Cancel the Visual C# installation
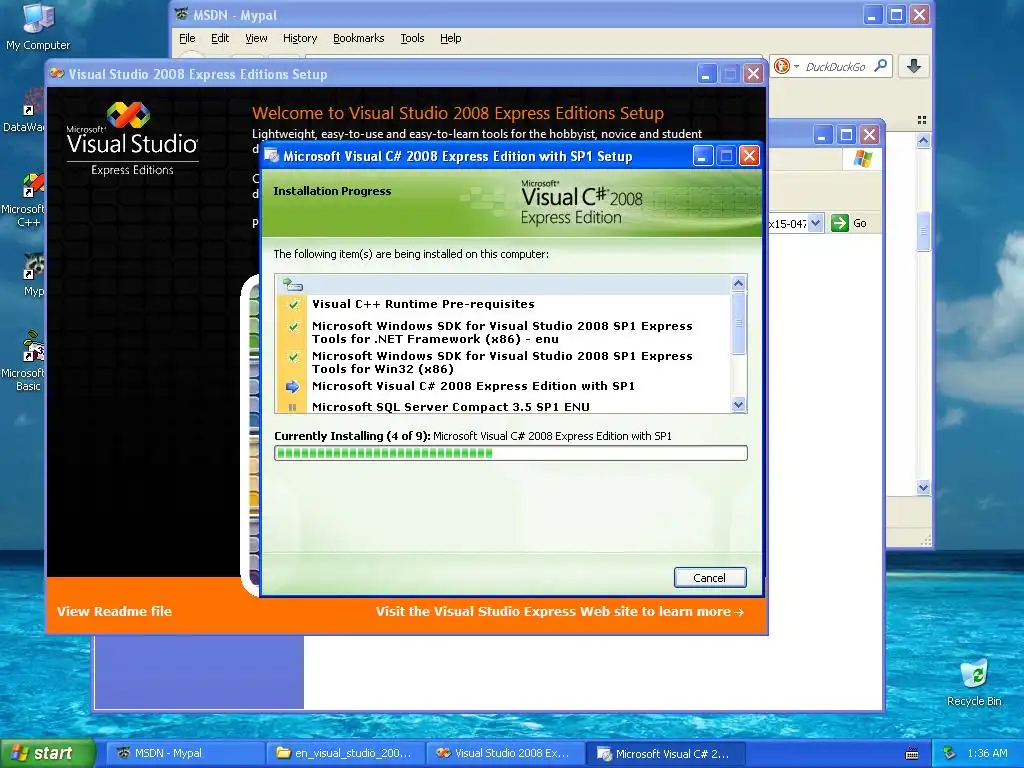Viewport: 1024px width, 768px height. [709, 577]
